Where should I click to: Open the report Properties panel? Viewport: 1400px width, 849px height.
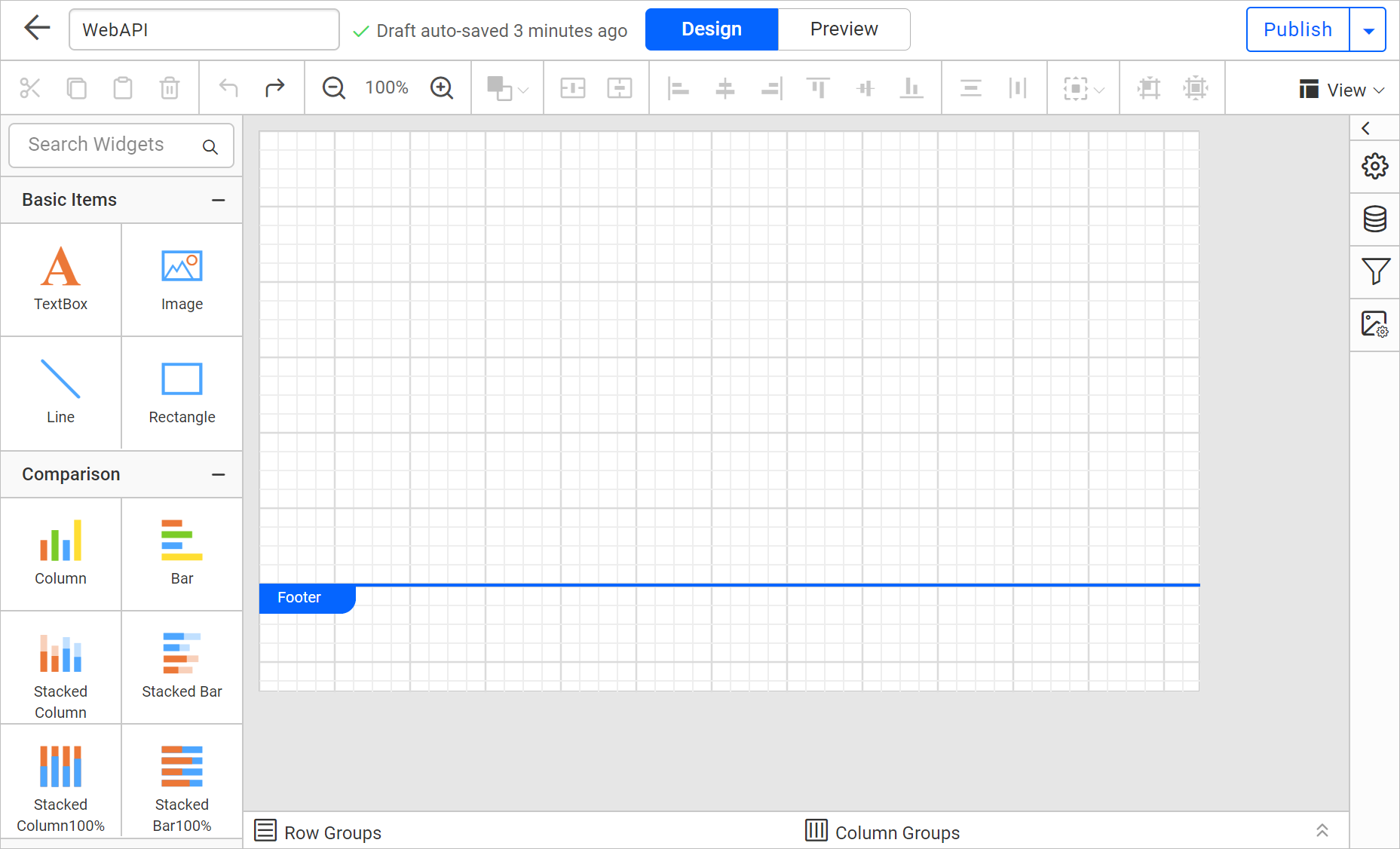pos(1375,166)
